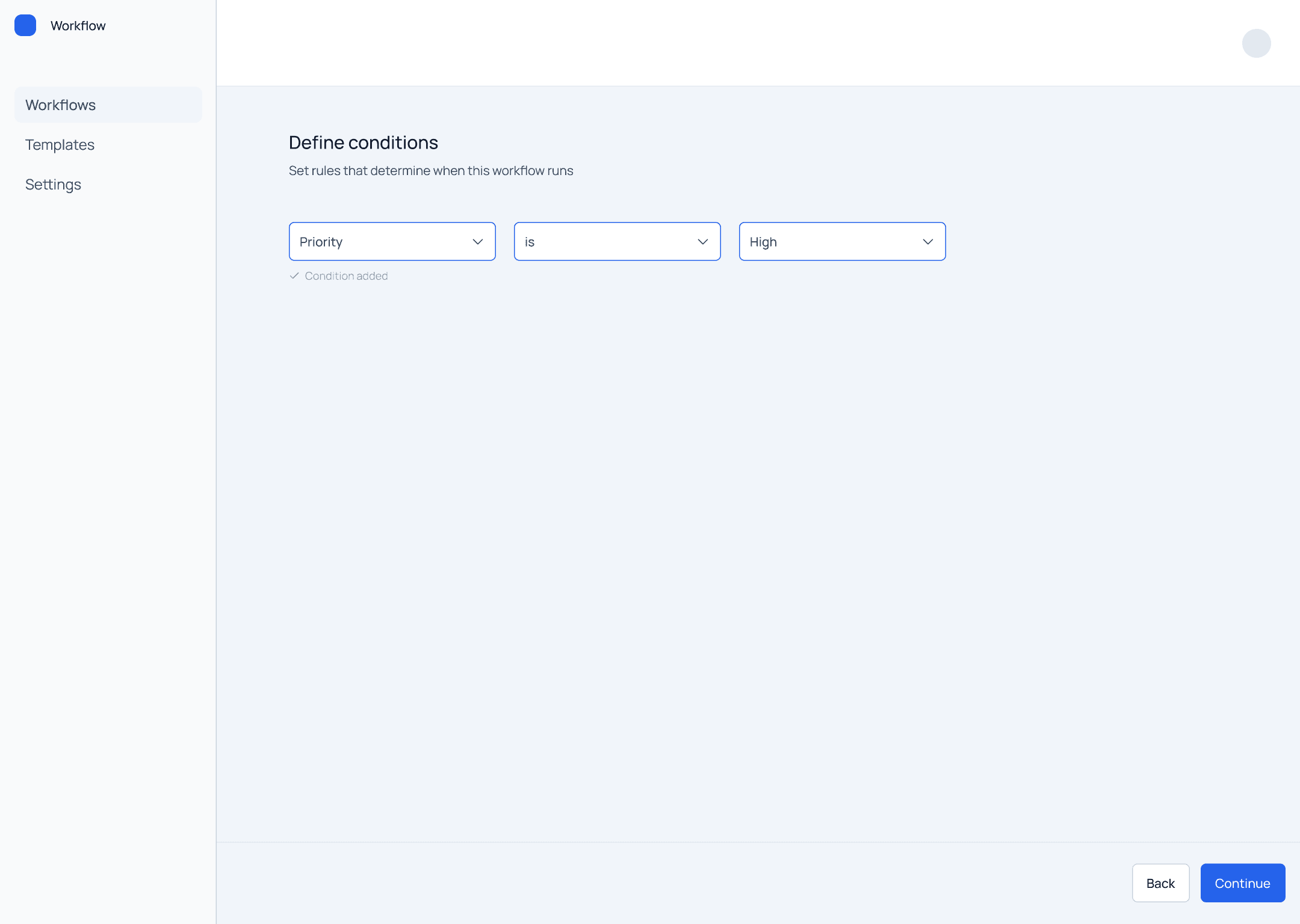
Task: Navigate to Settings in the sidebar
Action: point(53,184)
